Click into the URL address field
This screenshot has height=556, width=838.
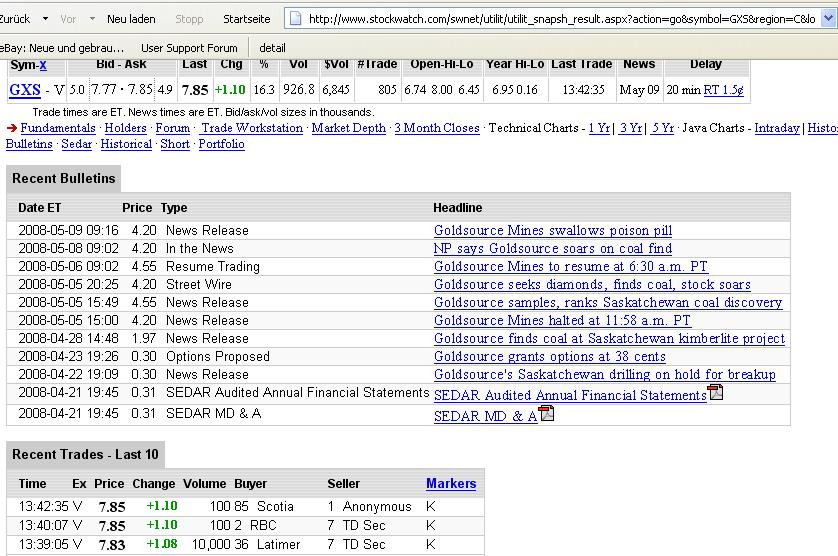pos(561,19)
